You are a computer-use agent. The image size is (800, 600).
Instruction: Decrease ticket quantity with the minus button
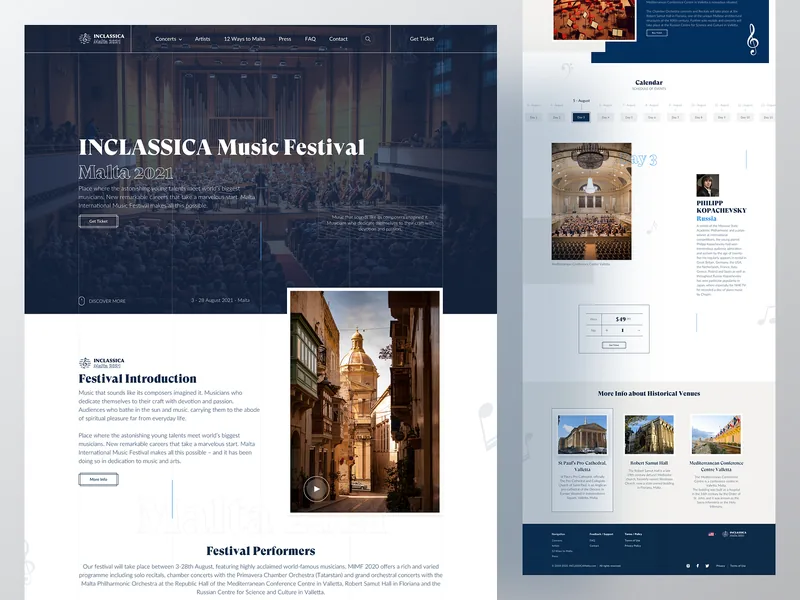(639, 331)
